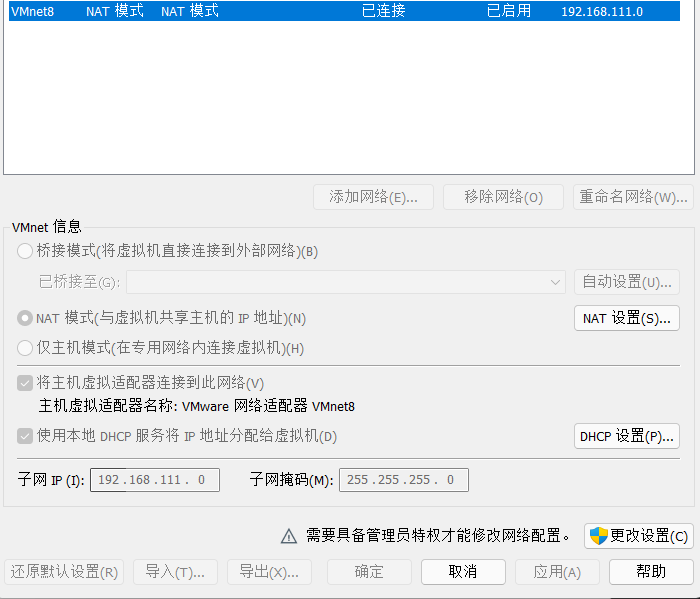Toggle 使用本地 DHCP 服务 checkbox
Image resolution: width=700 pixels, height=599 pixels.
pyautogui.click(x=25, y=436)
